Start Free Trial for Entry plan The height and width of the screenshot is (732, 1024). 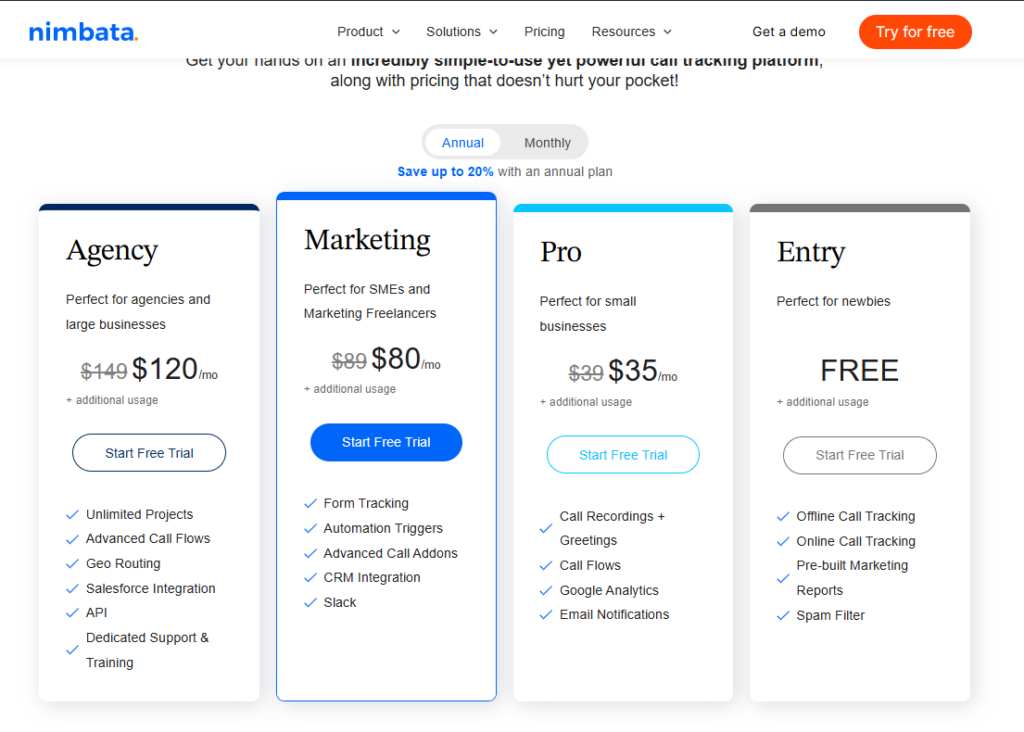tap(860, 455)
